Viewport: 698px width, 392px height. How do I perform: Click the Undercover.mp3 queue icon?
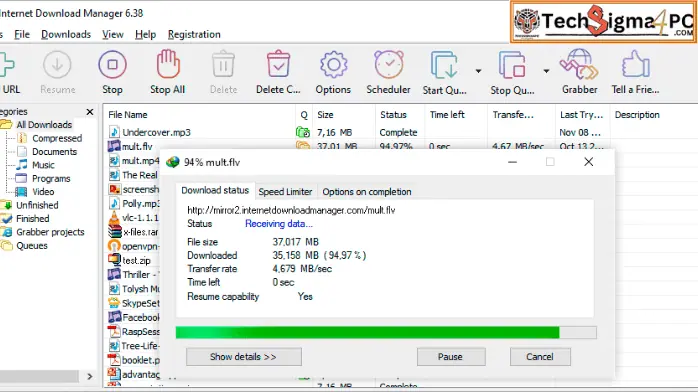pyautogui.click(x=303, y=132)
